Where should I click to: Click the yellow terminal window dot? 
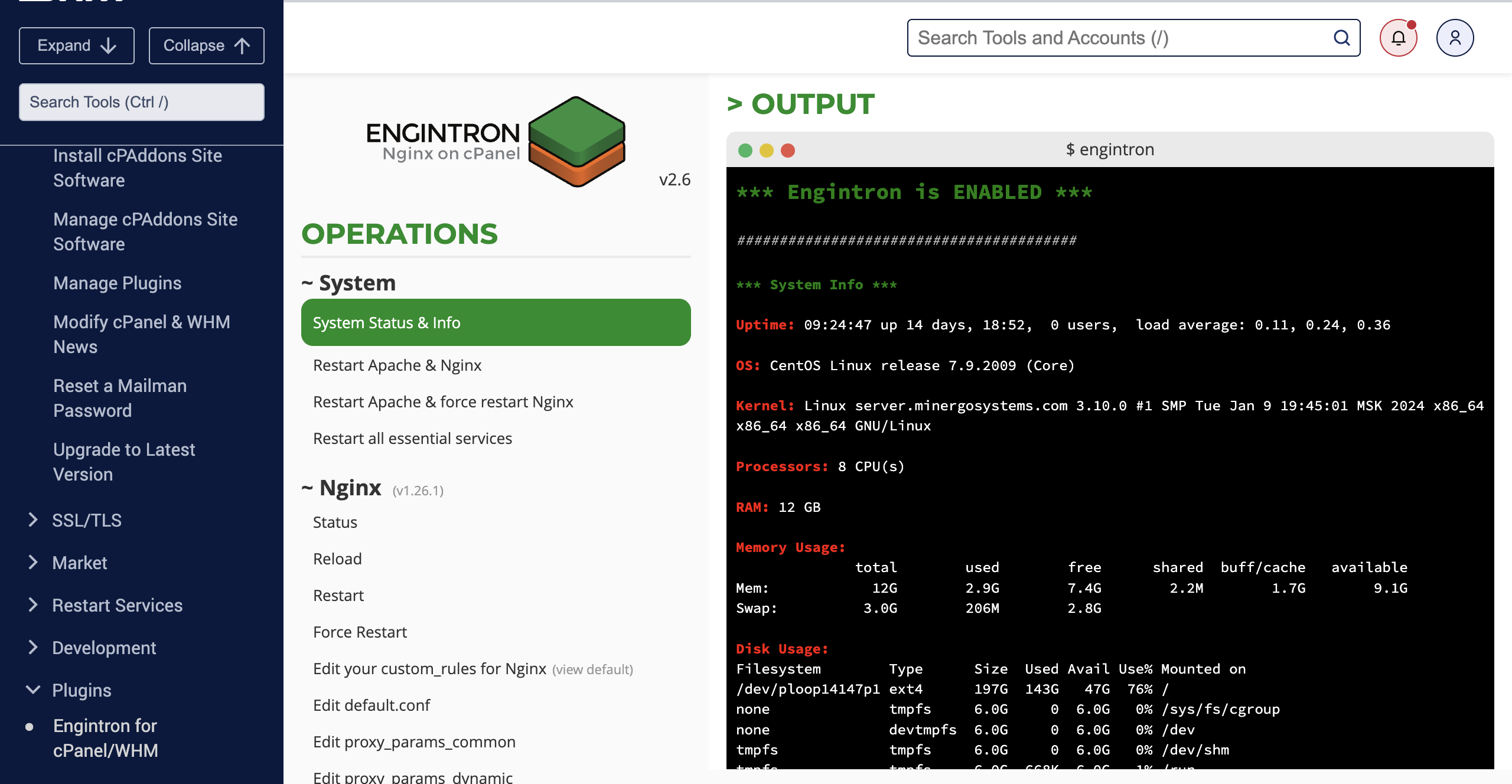point(767,151)
